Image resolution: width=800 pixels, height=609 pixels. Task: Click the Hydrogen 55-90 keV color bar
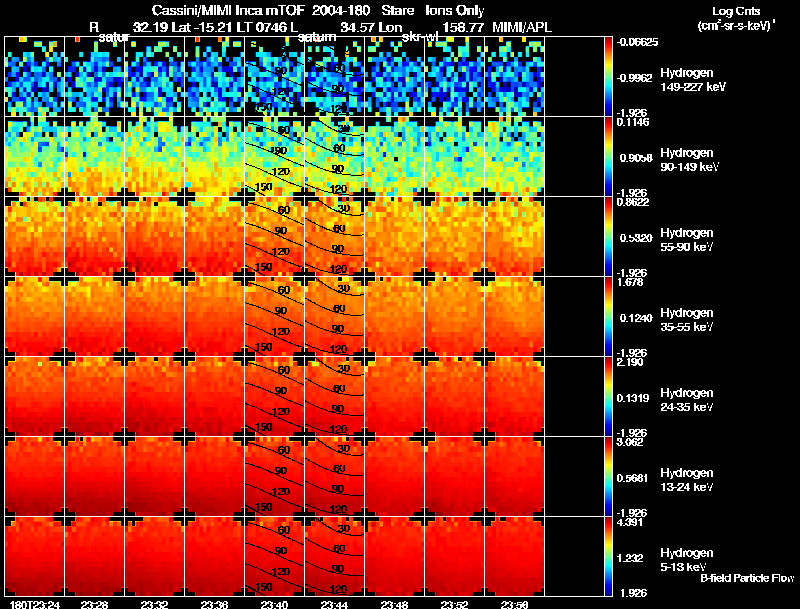[x=608, y=237]
